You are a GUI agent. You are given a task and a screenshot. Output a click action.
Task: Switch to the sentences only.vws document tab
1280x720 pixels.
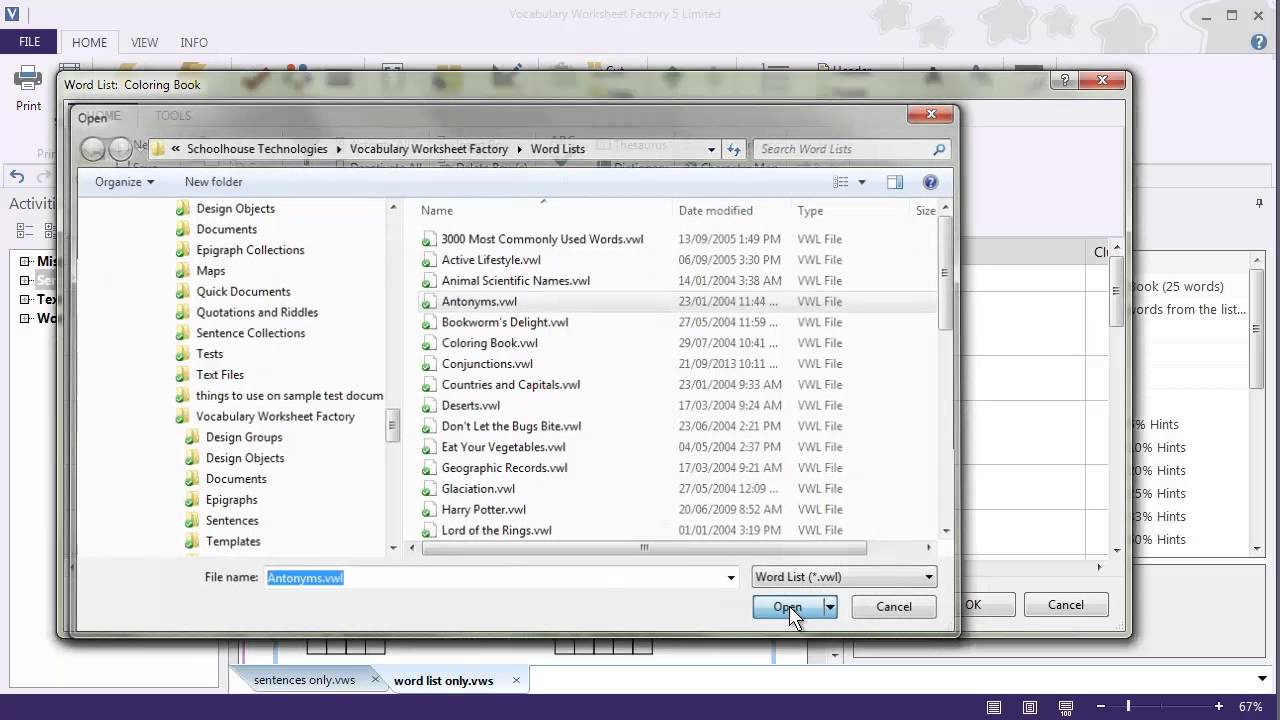(x=304, y=680)
